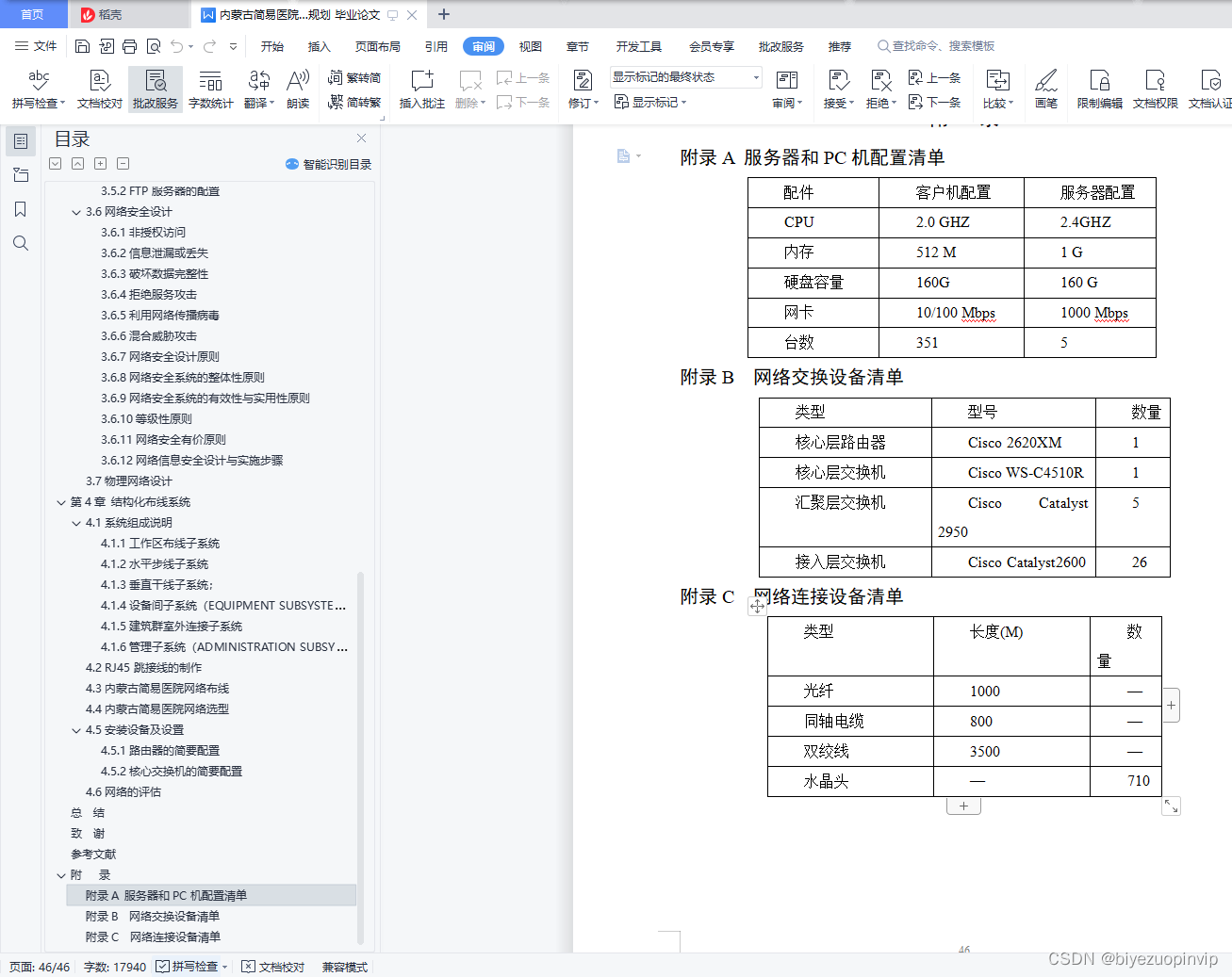1232x977 pixels.
Task: Open compare documents tool
Action: pyautogui.click(x=998, y=89)
